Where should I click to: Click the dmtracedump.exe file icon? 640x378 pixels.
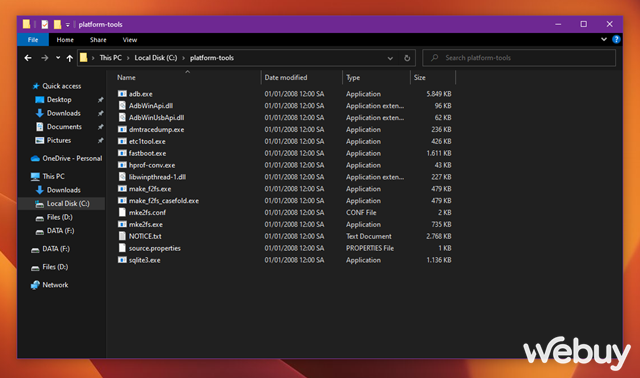click(x=122, y=129)
